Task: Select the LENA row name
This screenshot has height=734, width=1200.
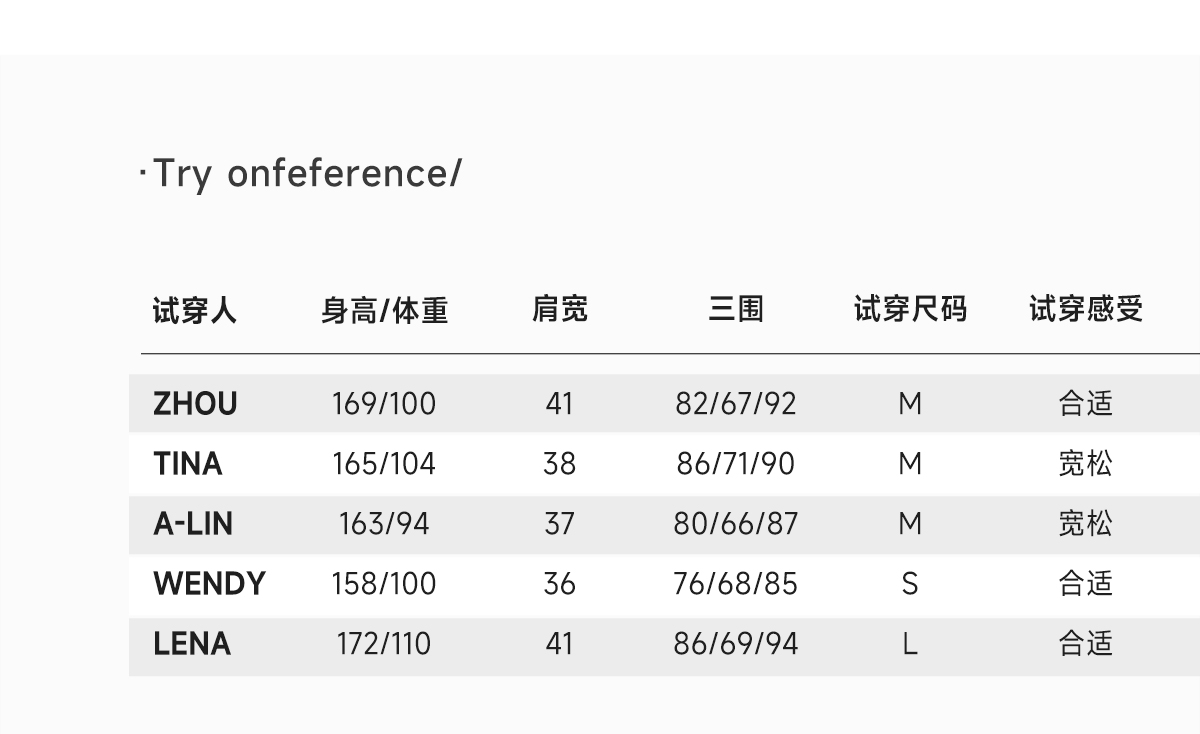Action: [192, 644]
